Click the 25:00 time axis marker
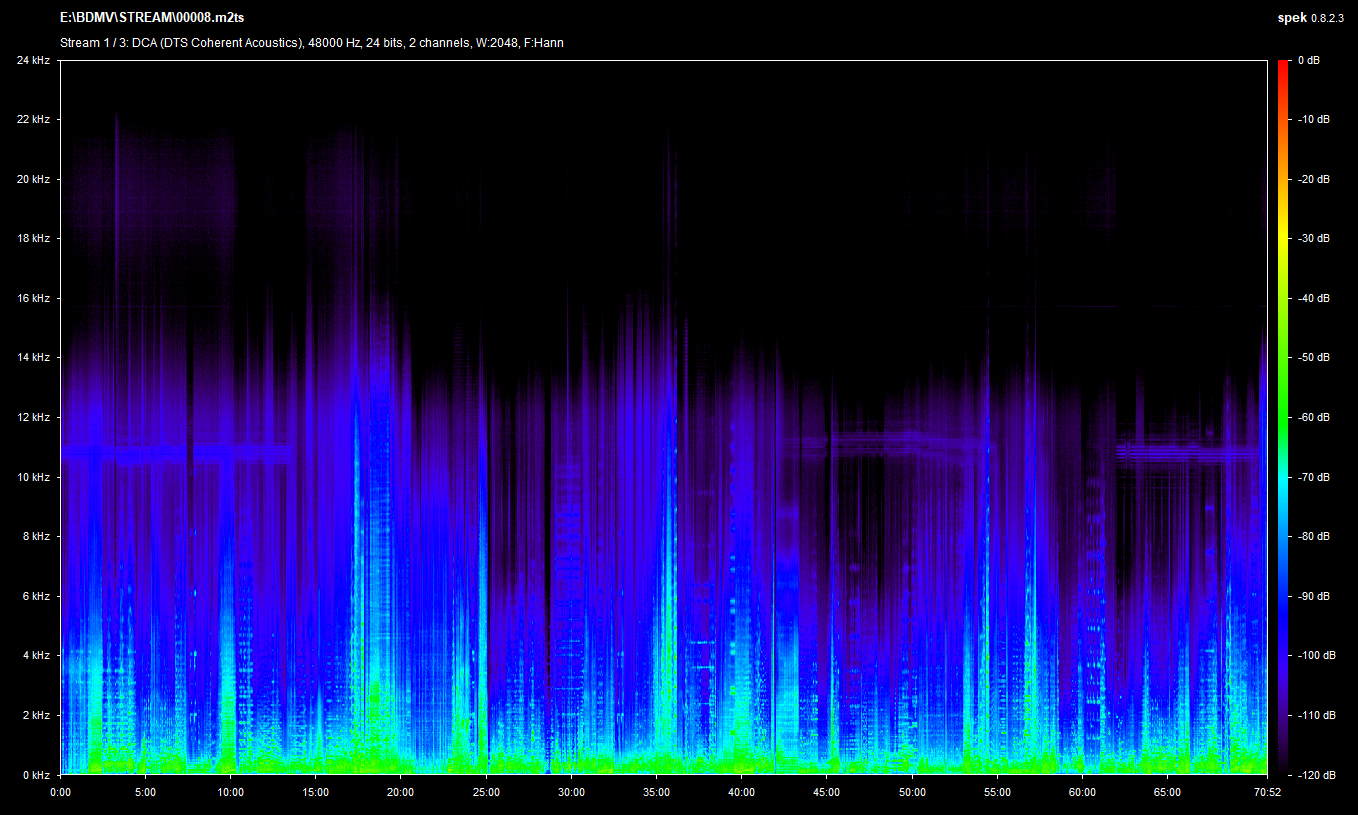 (x=486, y=791)
